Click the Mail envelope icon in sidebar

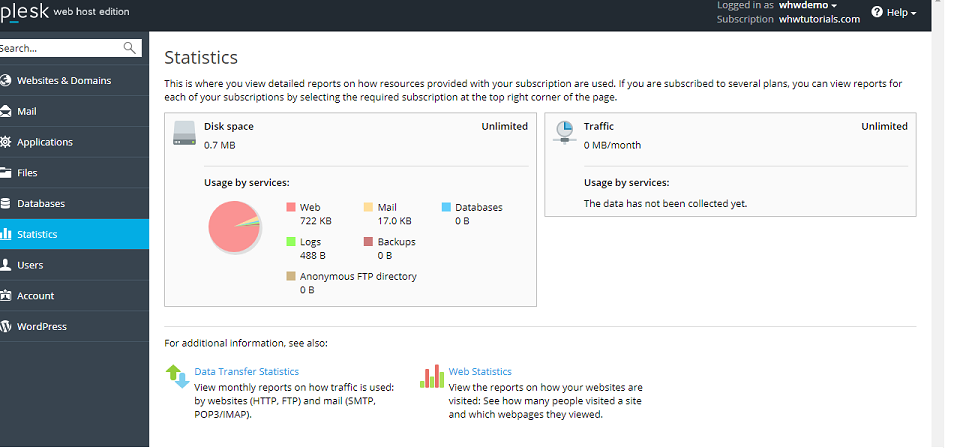tap(6, 112)
